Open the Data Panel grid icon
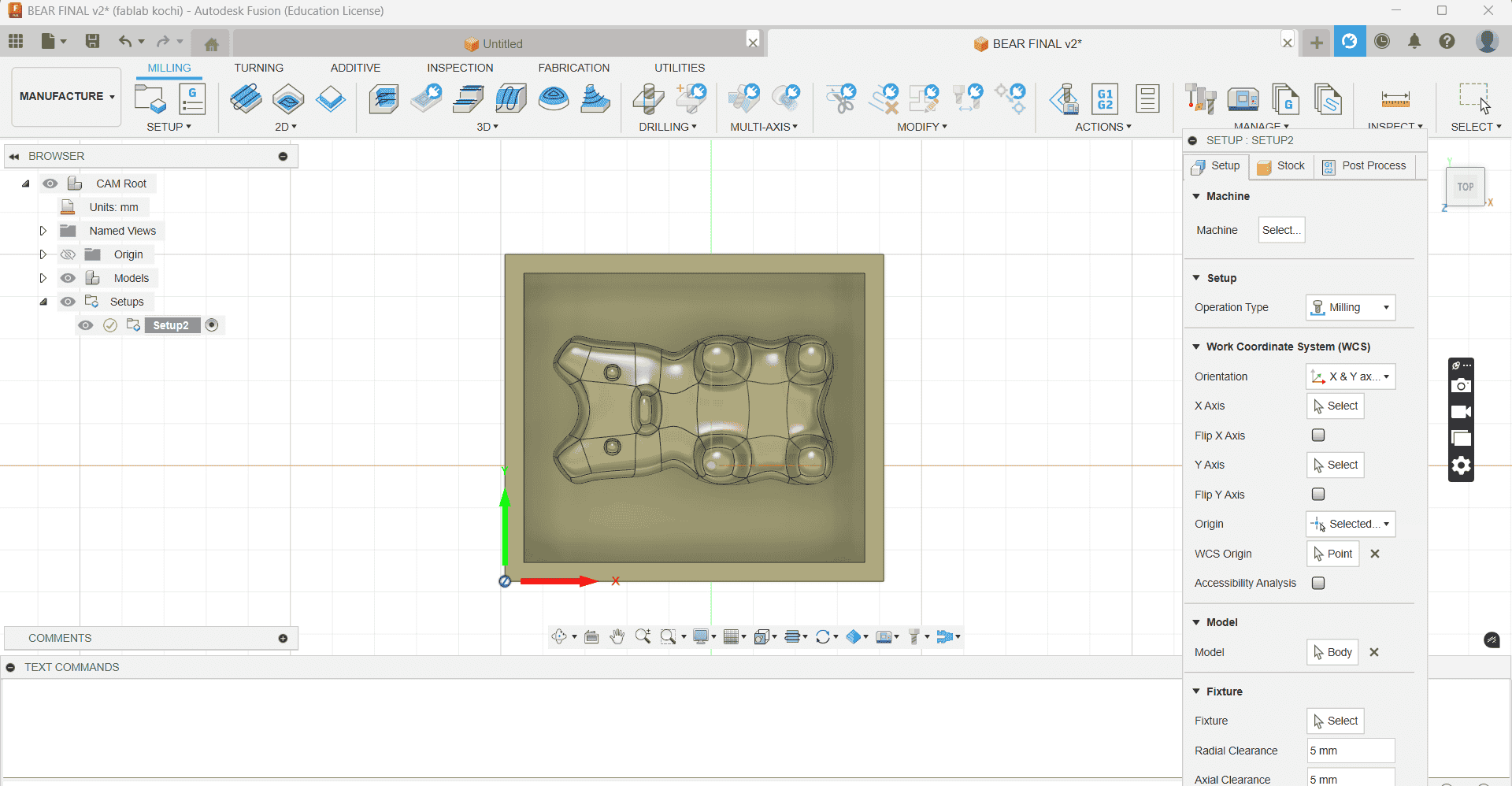1512x786 pixels. coord(16,41)
